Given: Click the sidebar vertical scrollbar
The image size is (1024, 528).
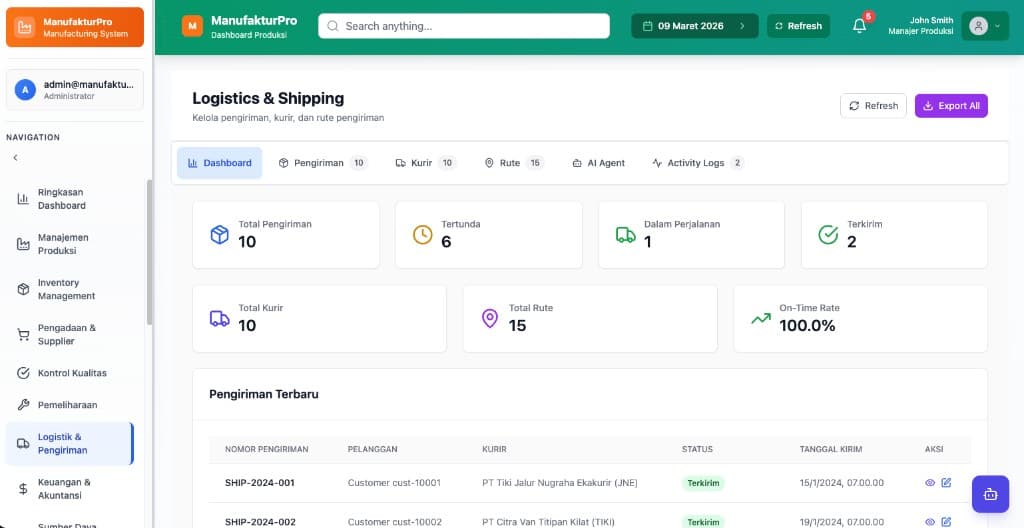Looking at the screenshot, I should (x=150, y=250).
